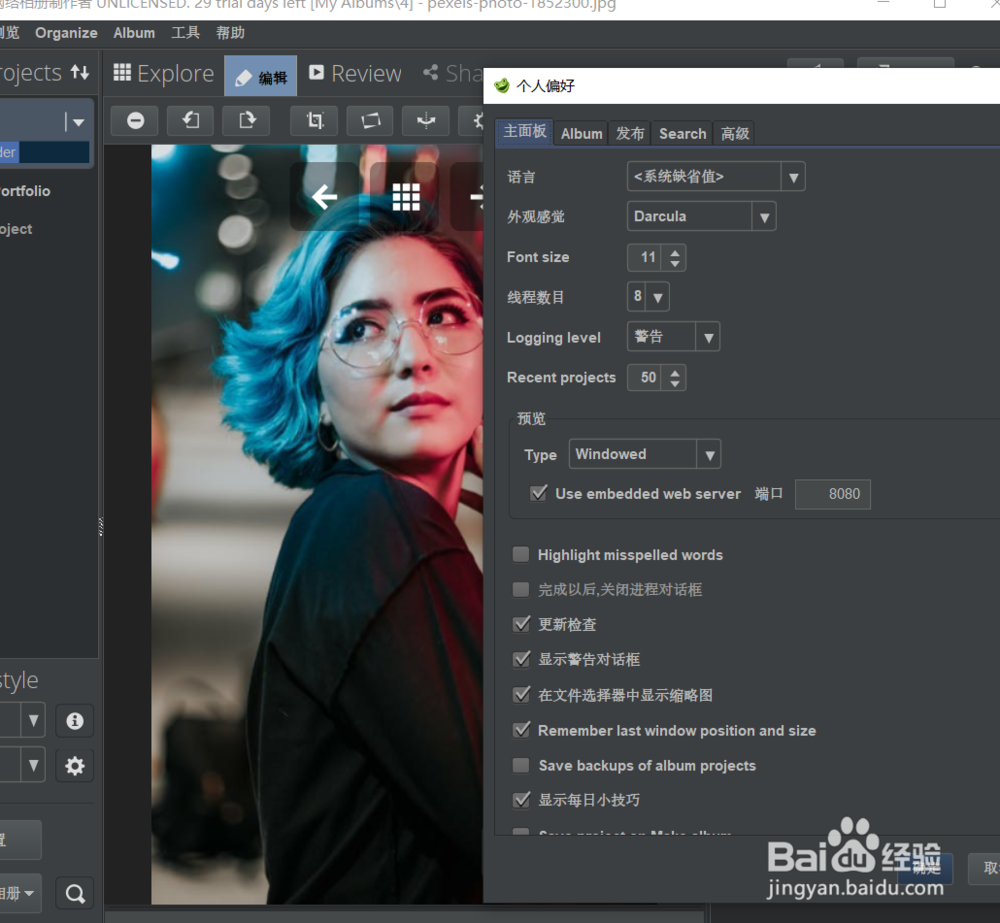Rotate image left with toolbar icon
This screenshot has height=923, width=1000.
(191, 121)
